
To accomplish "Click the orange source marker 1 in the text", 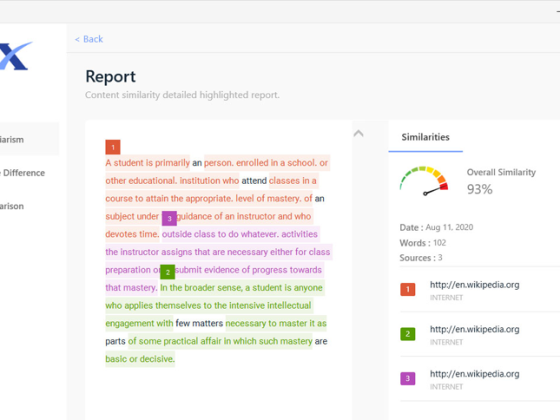I will coord(113,147).
